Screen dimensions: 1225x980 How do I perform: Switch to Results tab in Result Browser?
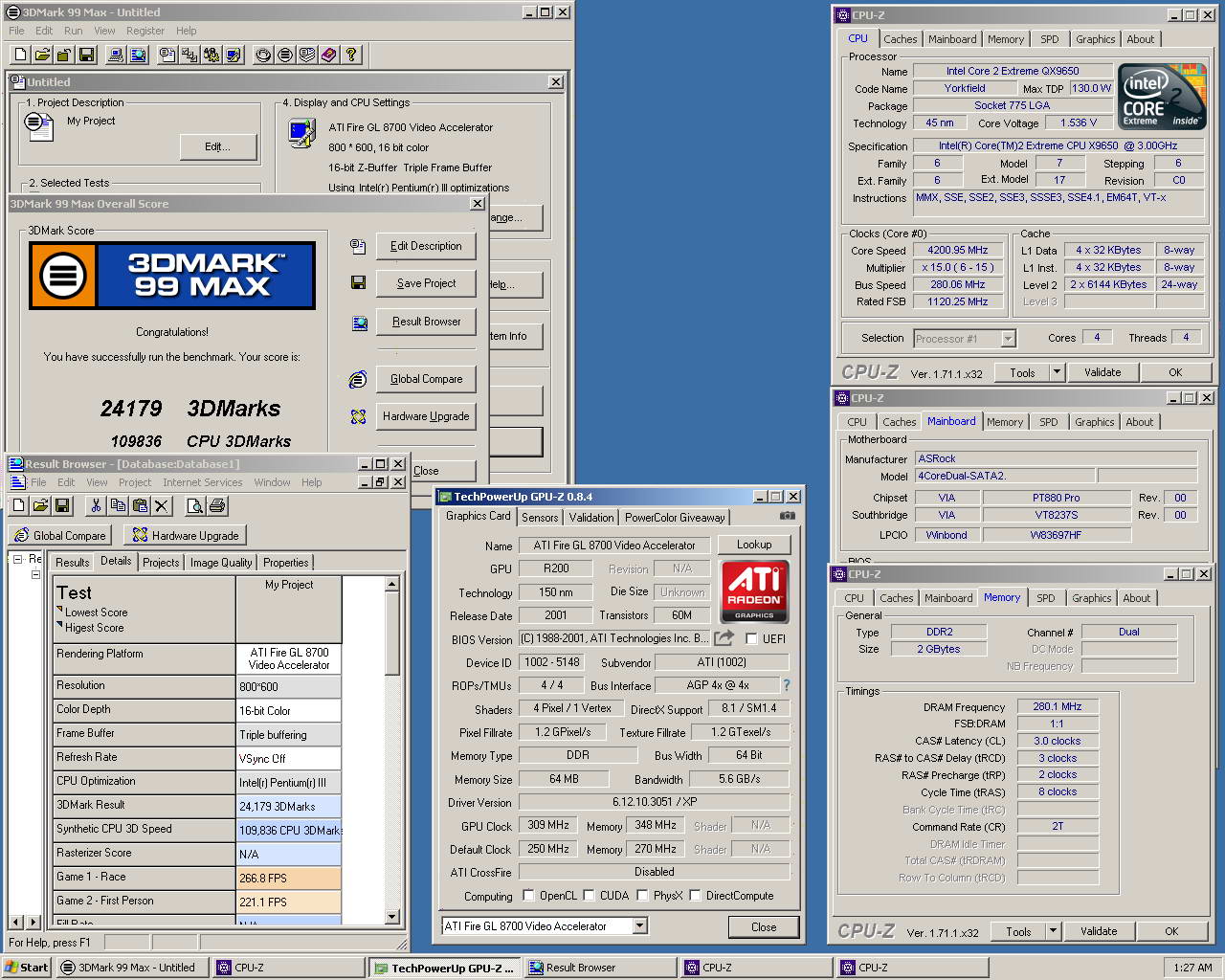(72, 563)
